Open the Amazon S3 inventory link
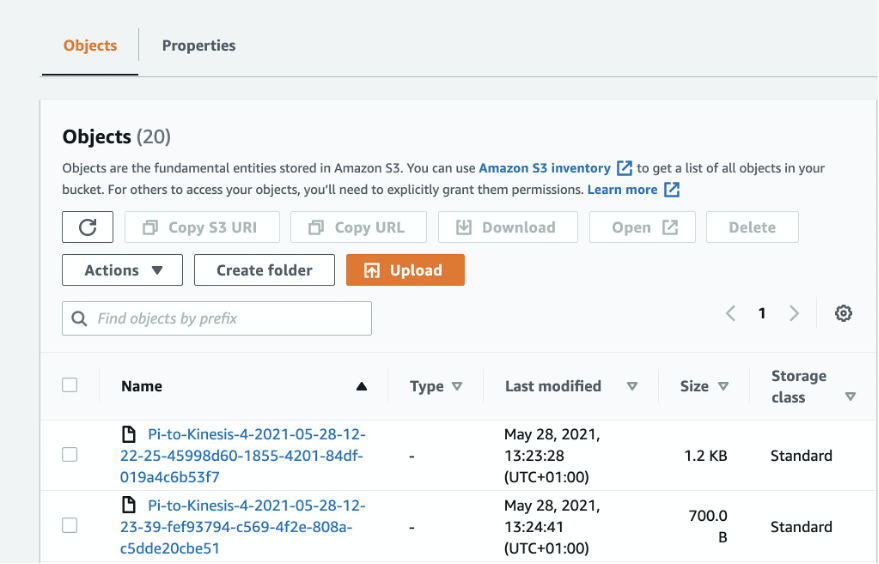 (x=544, y=169)
